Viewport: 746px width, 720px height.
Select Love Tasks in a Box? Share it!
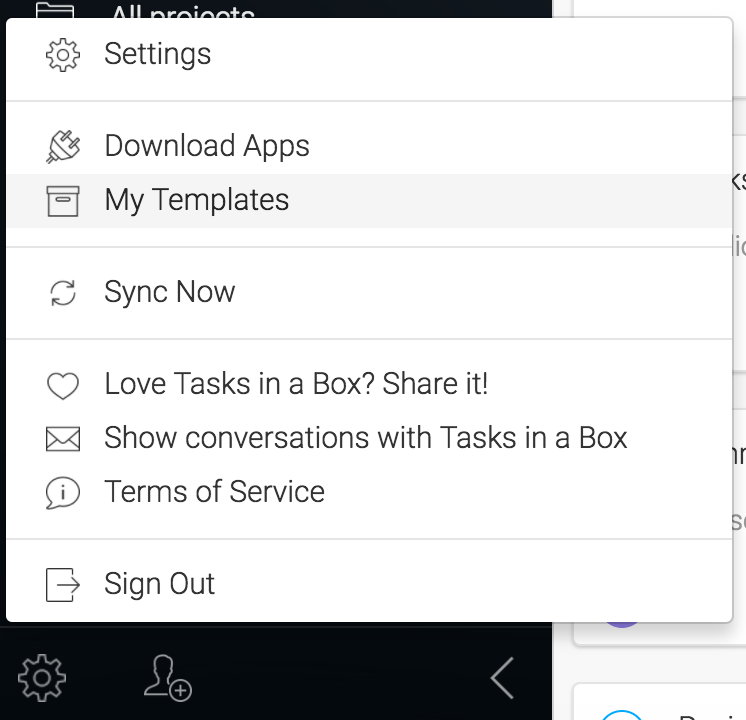coord(296,384)
